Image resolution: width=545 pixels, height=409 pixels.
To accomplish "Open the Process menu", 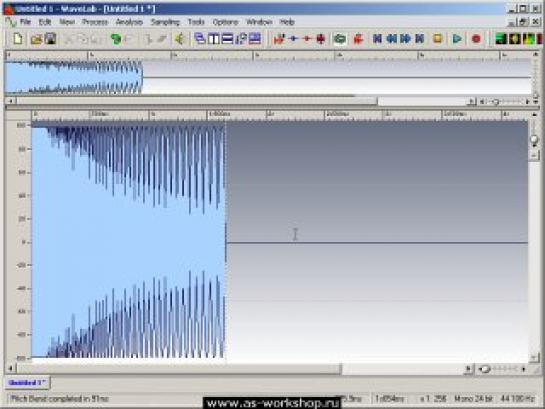I will click(95, 22).
